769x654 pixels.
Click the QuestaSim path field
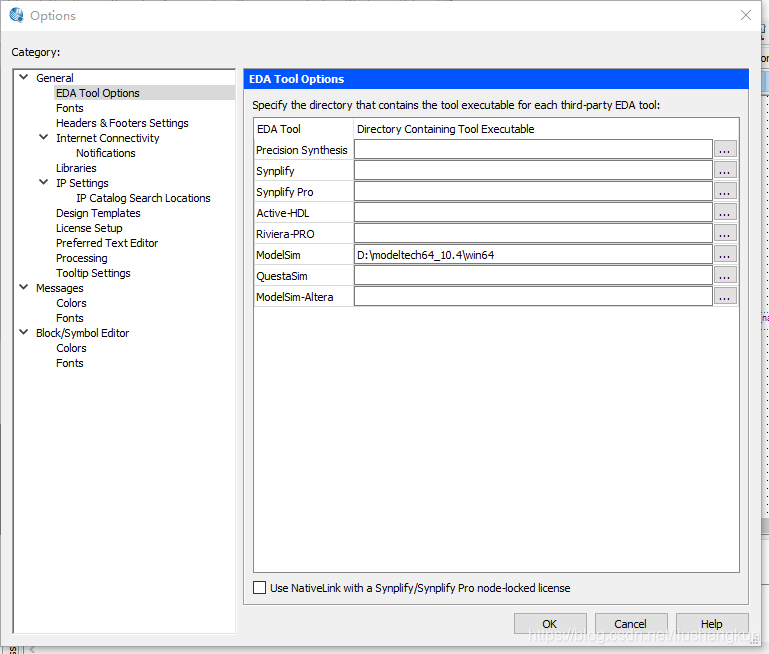click(533, 276)
